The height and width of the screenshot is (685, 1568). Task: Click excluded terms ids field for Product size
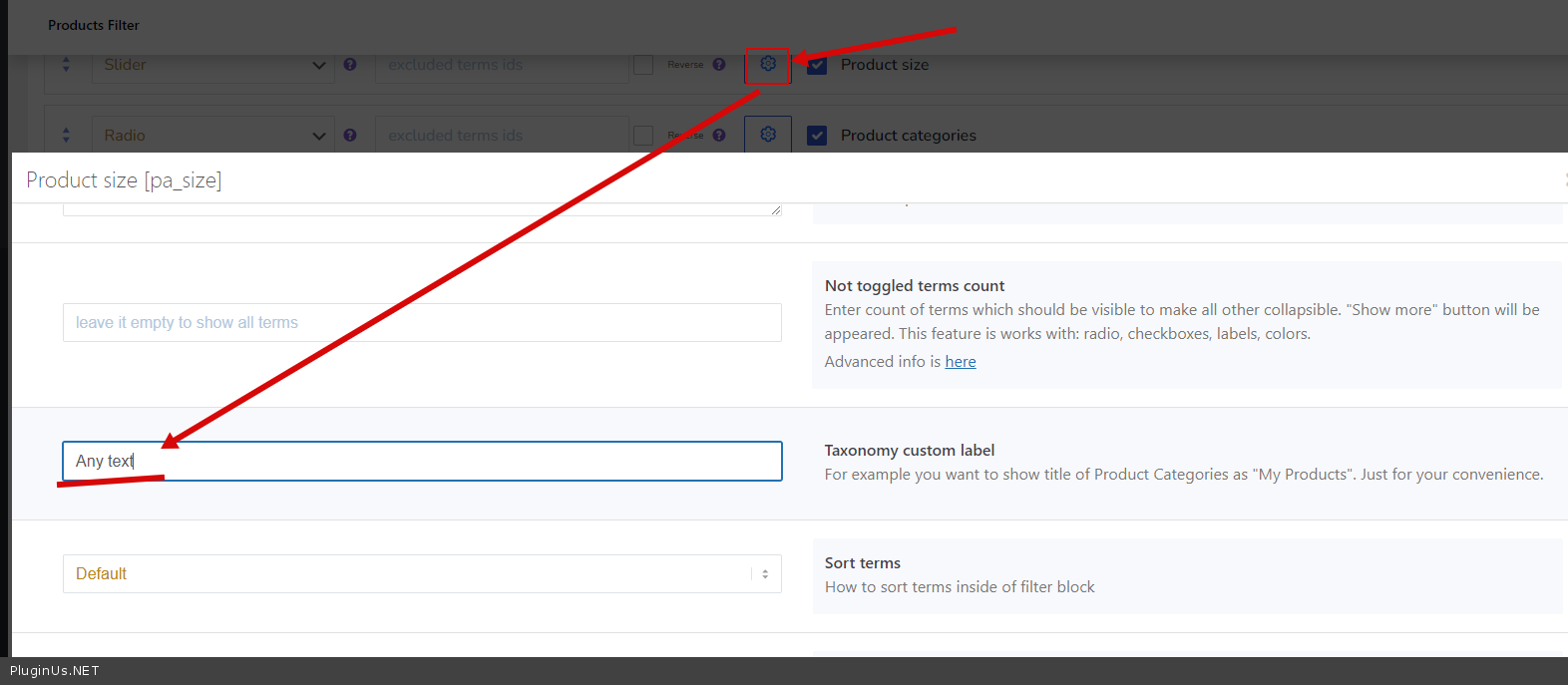[502, 65]
